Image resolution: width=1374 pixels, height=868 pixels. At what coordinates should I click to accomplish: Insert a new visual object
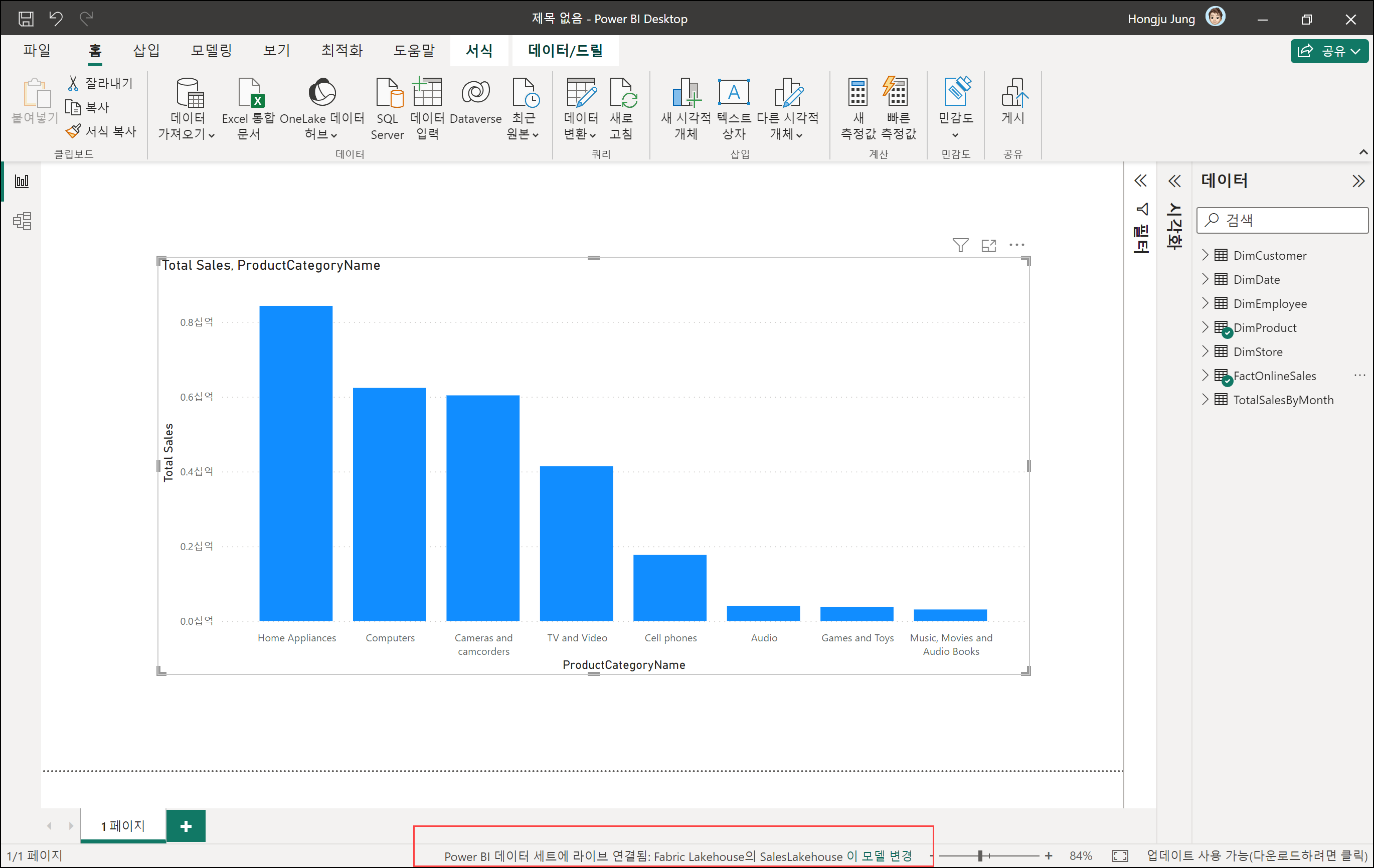click(x=686, y=94)
